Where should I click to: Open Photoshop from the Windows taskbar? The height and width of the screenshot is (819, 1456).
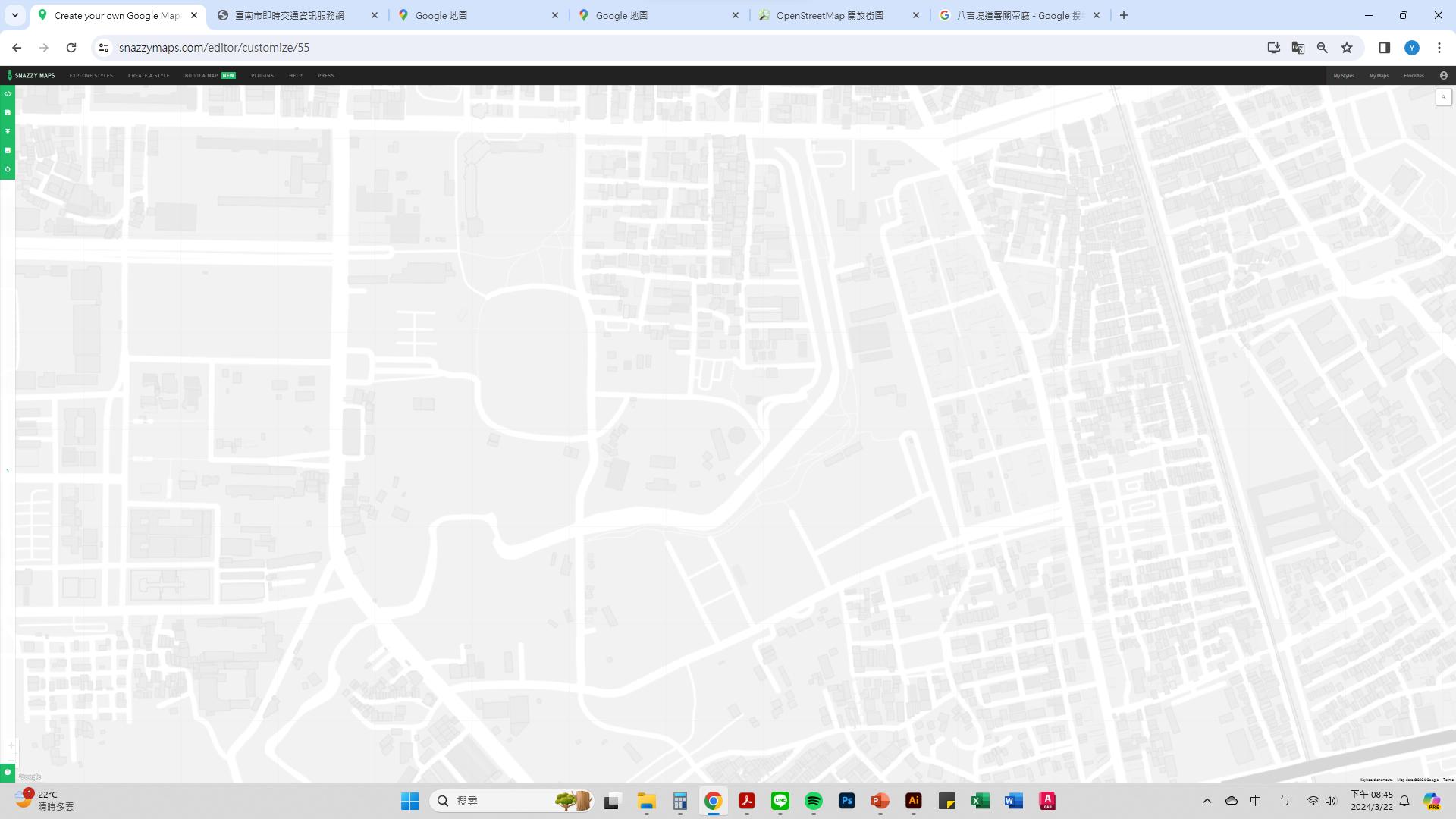pyautogui.click(x=846, y=801)
